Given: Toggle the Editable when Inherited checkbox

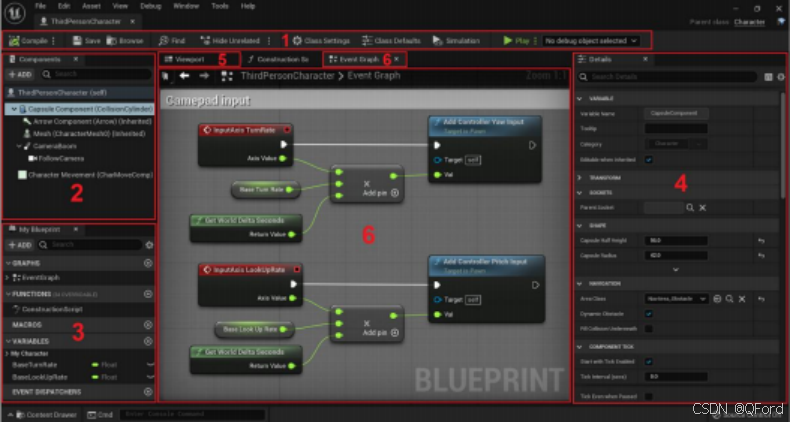Looking at the screenshot, I should [649, 160].
